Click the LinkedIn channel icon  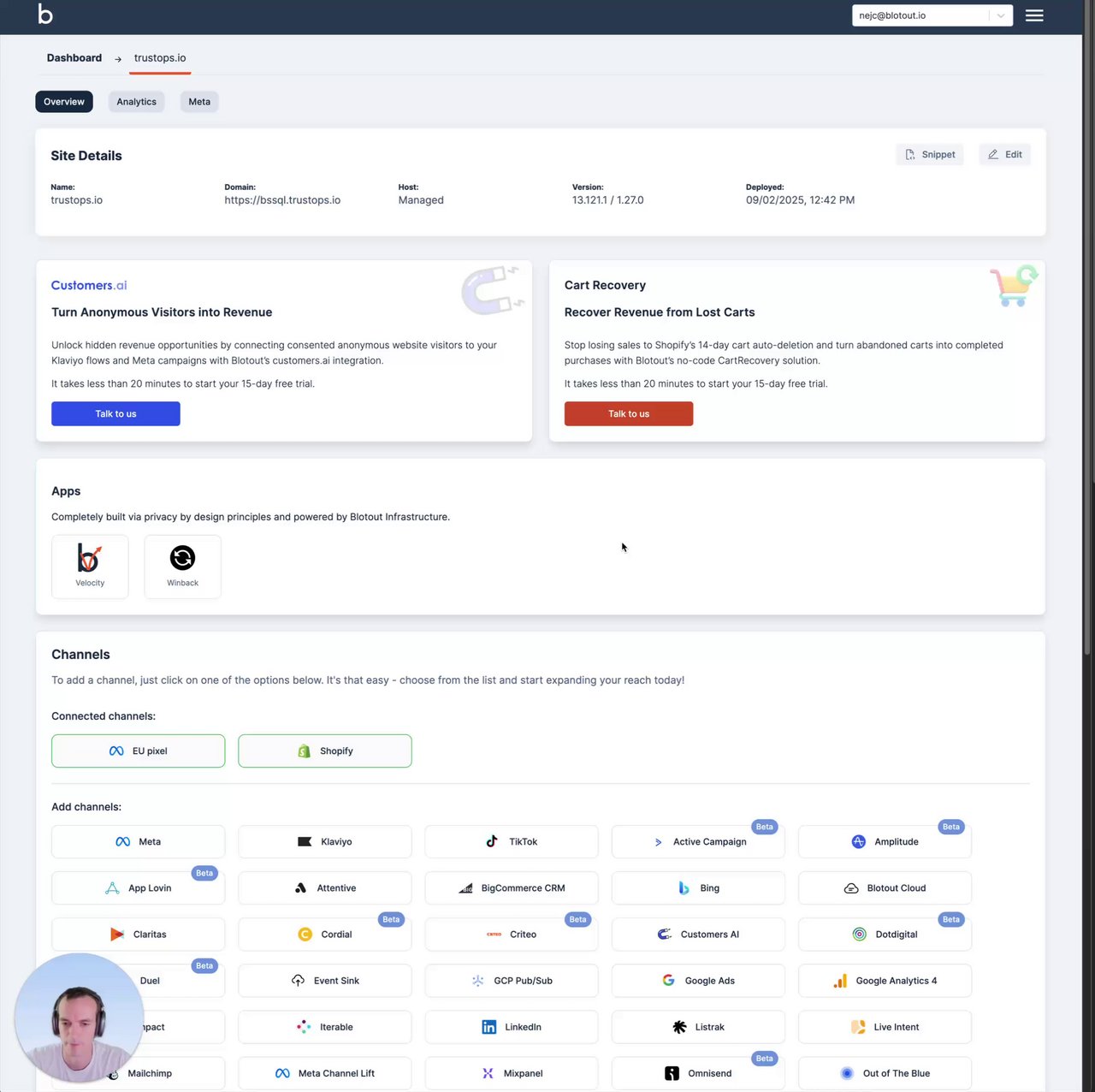(x=489, y=1027)
